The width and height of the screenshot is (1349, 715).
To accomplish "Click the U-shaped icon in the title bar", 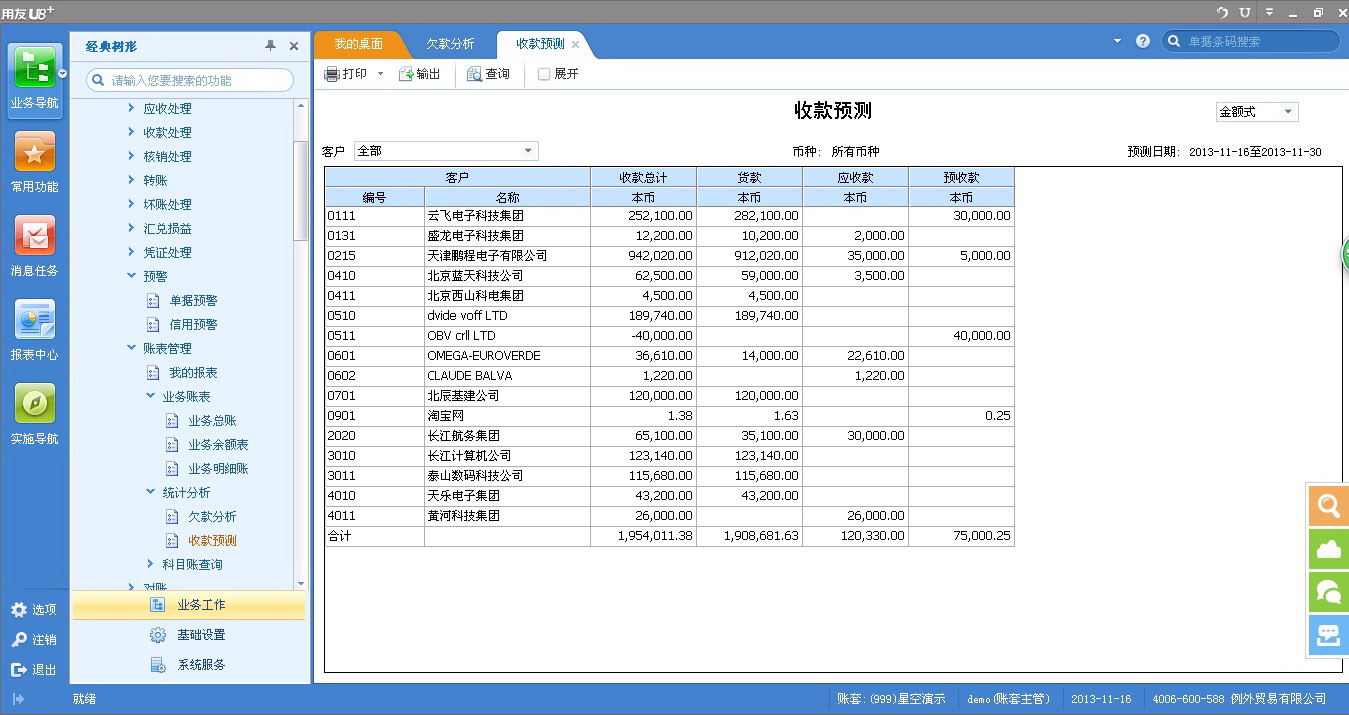I will coord(1245,12).
